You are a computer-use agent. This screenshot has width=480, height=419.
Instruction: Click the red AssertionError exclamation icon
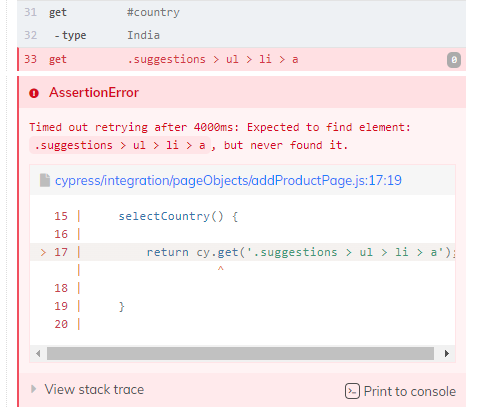[x=34, y=93]
